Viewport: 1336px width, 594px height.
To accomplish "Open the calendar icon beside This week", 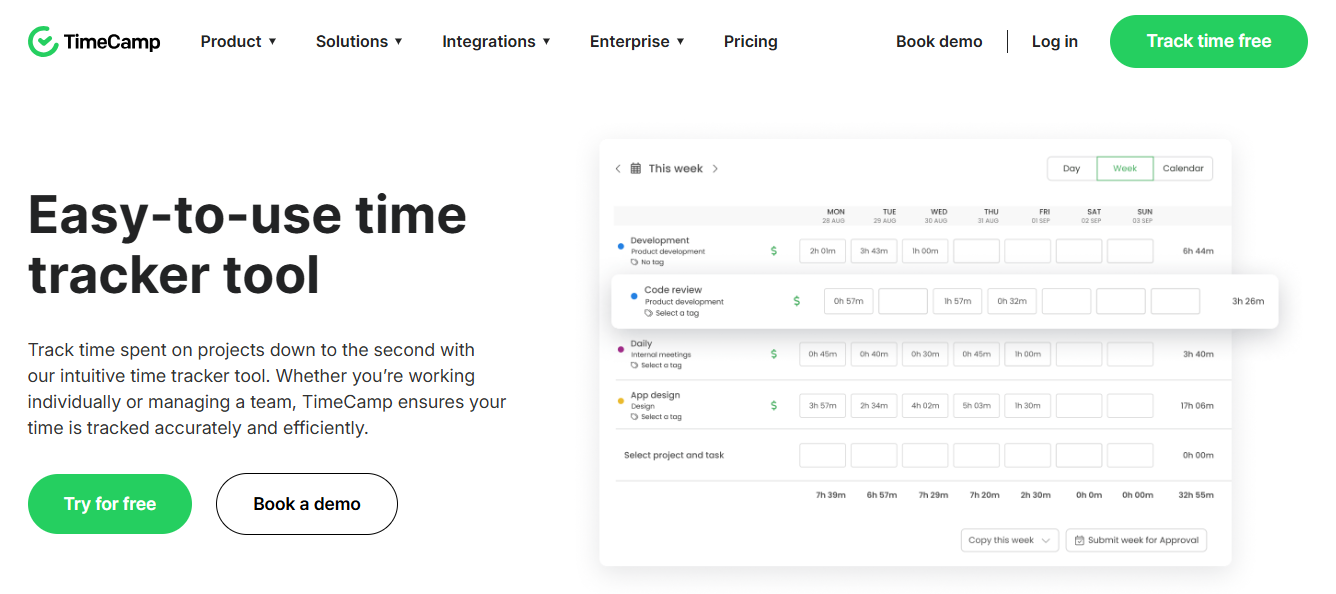I will 635,169.
